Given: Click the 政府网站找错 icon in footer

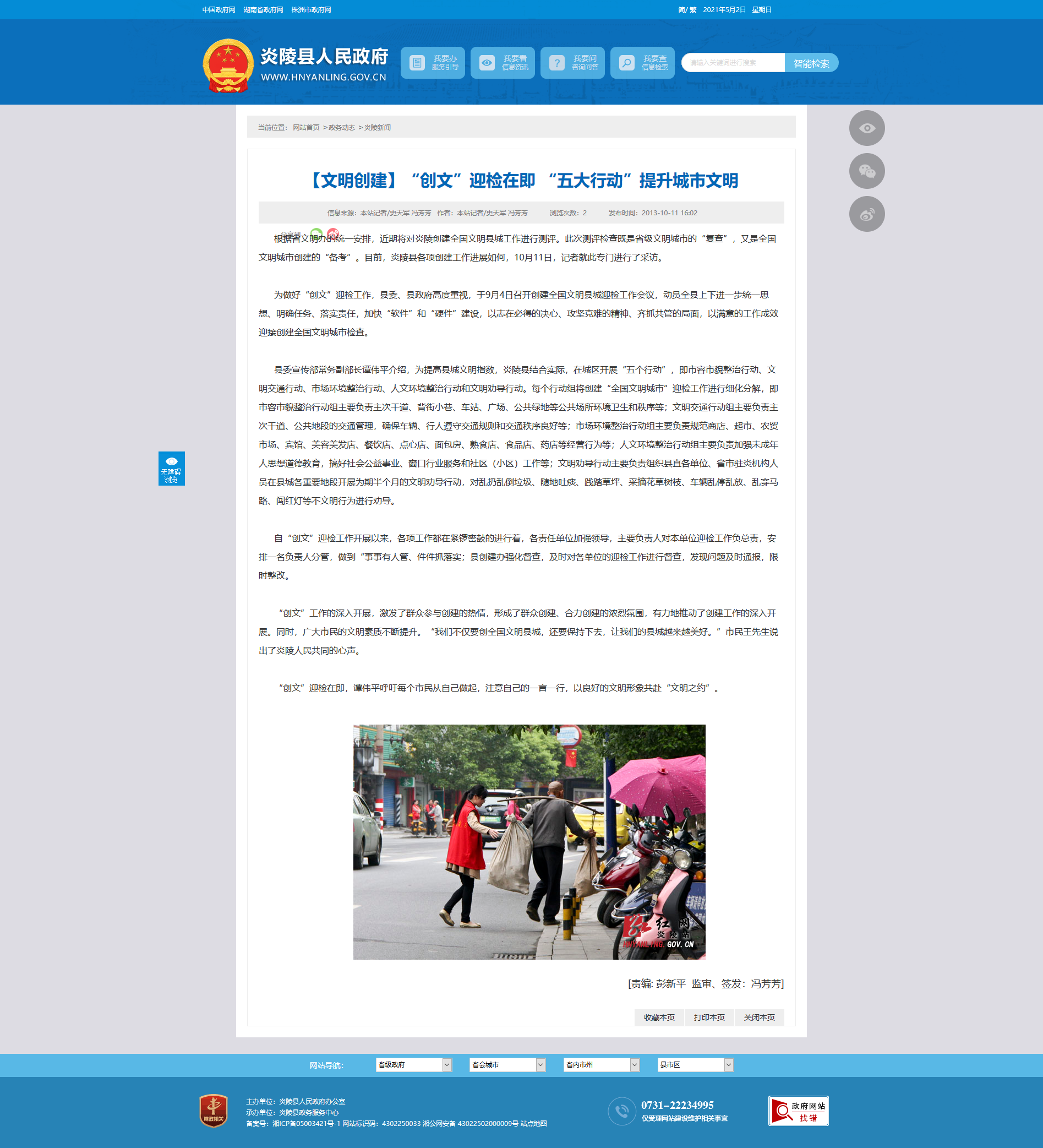Looking at the screenshot, I should pyautogui.click(x=798, y=1111).
